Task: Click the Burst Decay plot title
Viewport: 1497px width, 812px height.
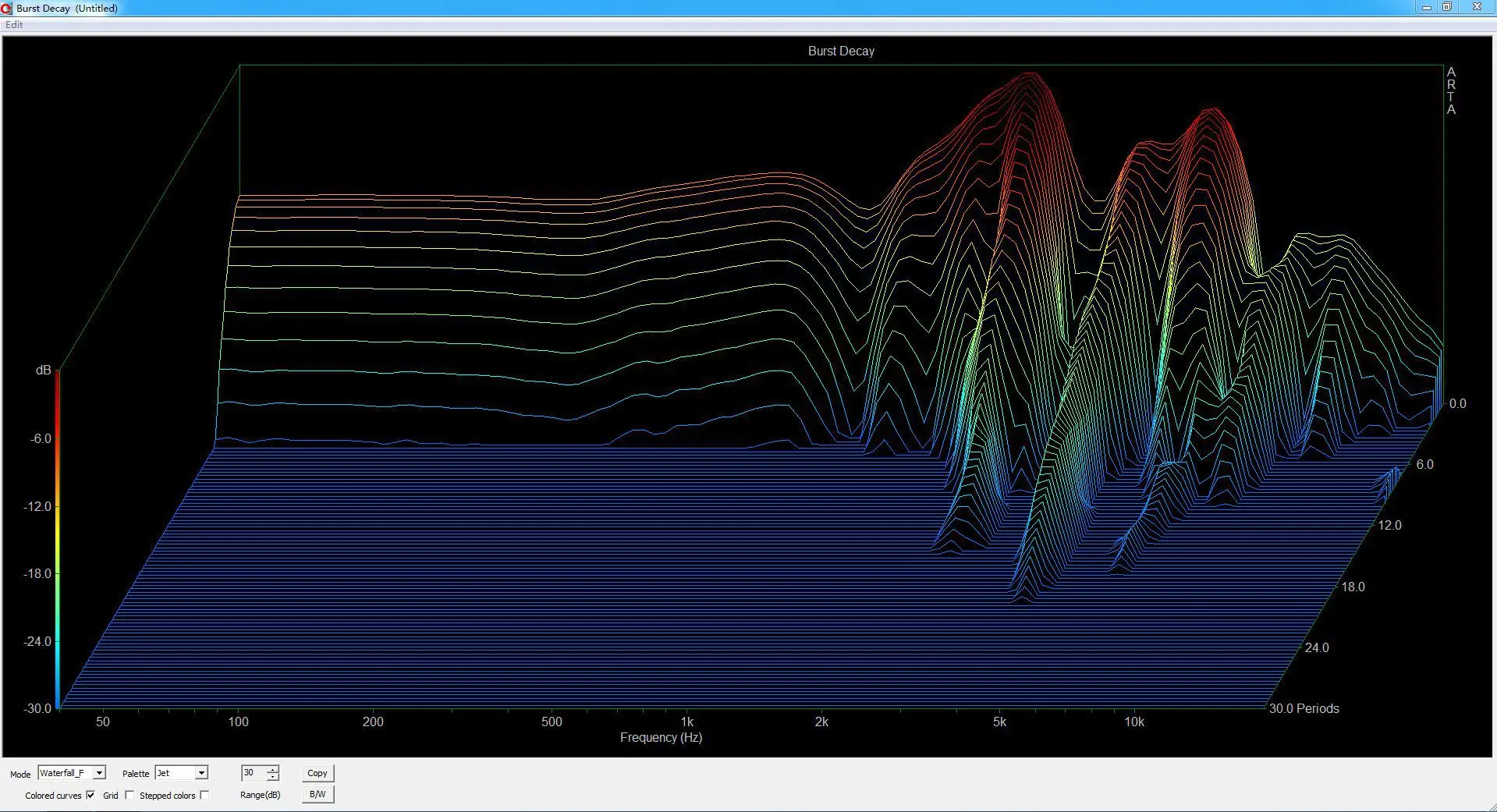Action: tap(840, 51)
